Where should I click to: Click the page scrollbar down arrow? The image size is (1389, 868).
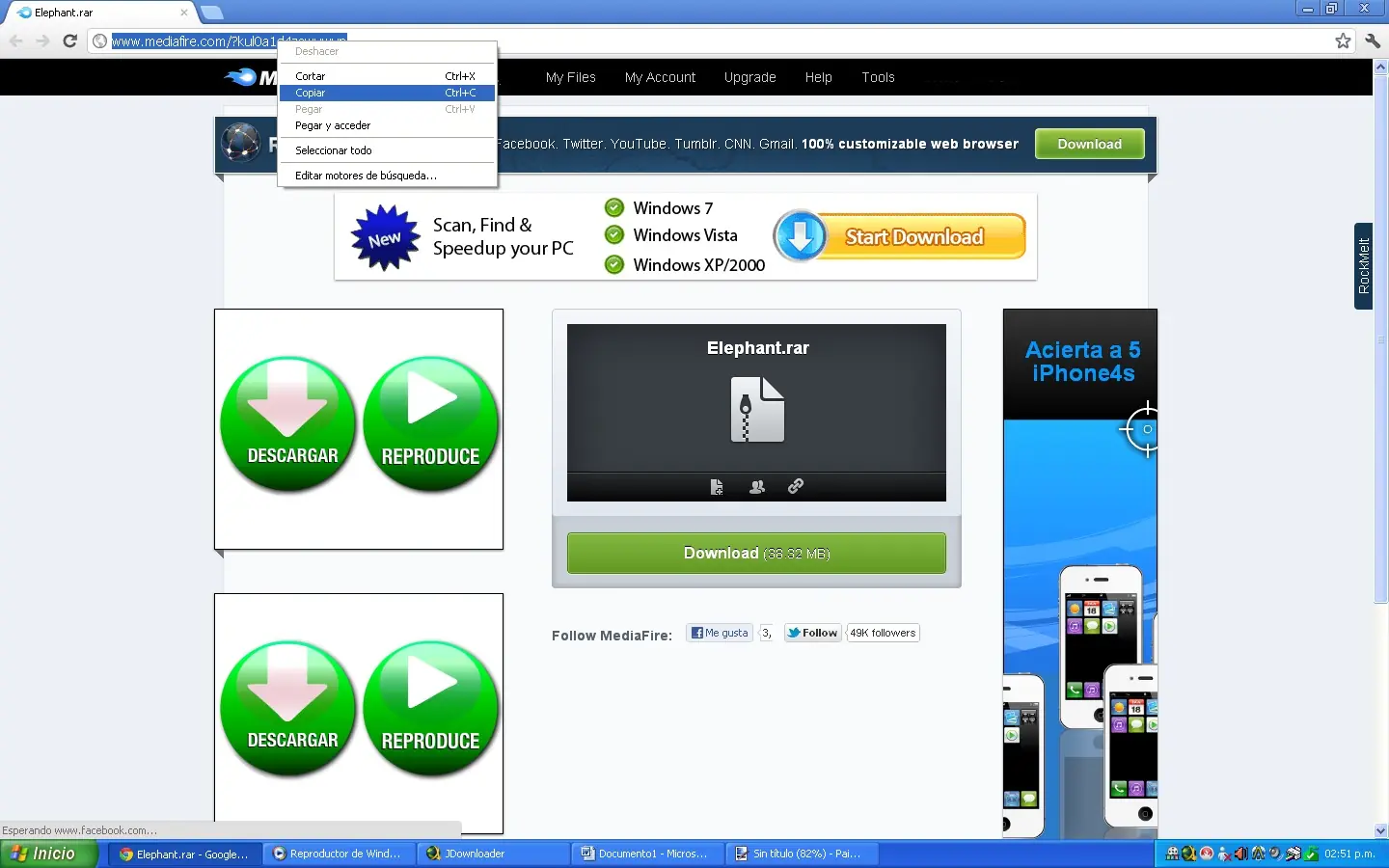[1380, 830]
